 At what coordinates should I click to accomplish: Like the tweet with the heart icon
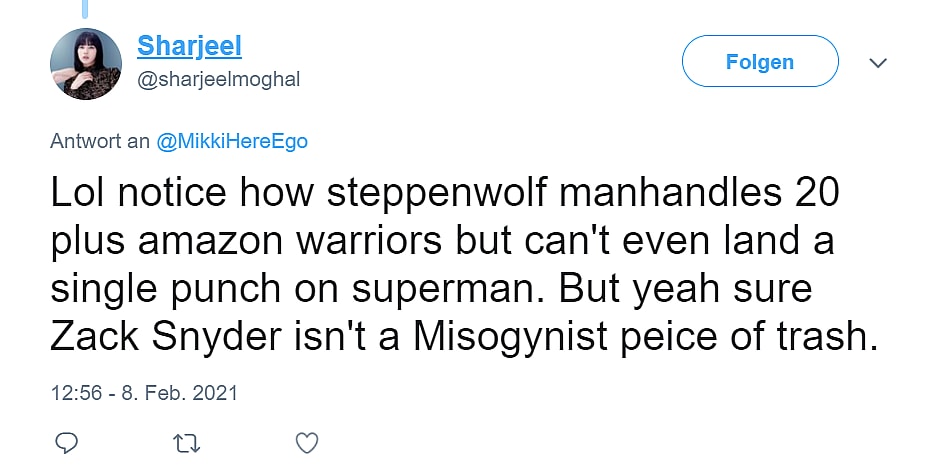coord(308,442)
